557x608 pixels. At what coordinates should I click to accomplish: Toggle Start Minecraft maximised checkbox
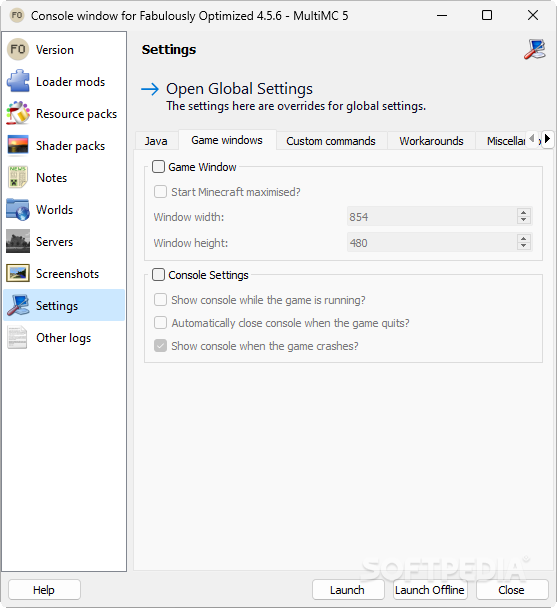(160, 192)
